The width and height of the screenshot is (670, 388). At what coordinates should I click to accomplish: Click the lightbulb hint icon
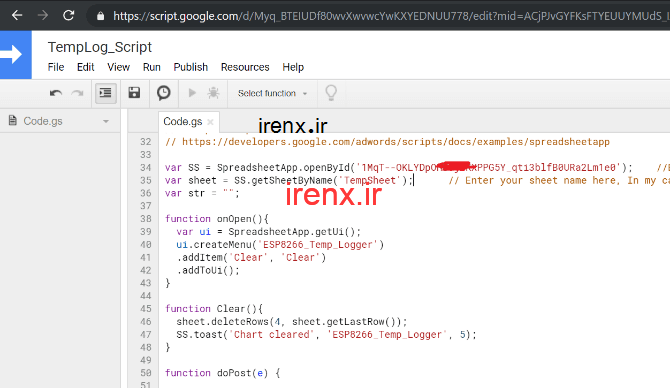[x=331, y=93]
